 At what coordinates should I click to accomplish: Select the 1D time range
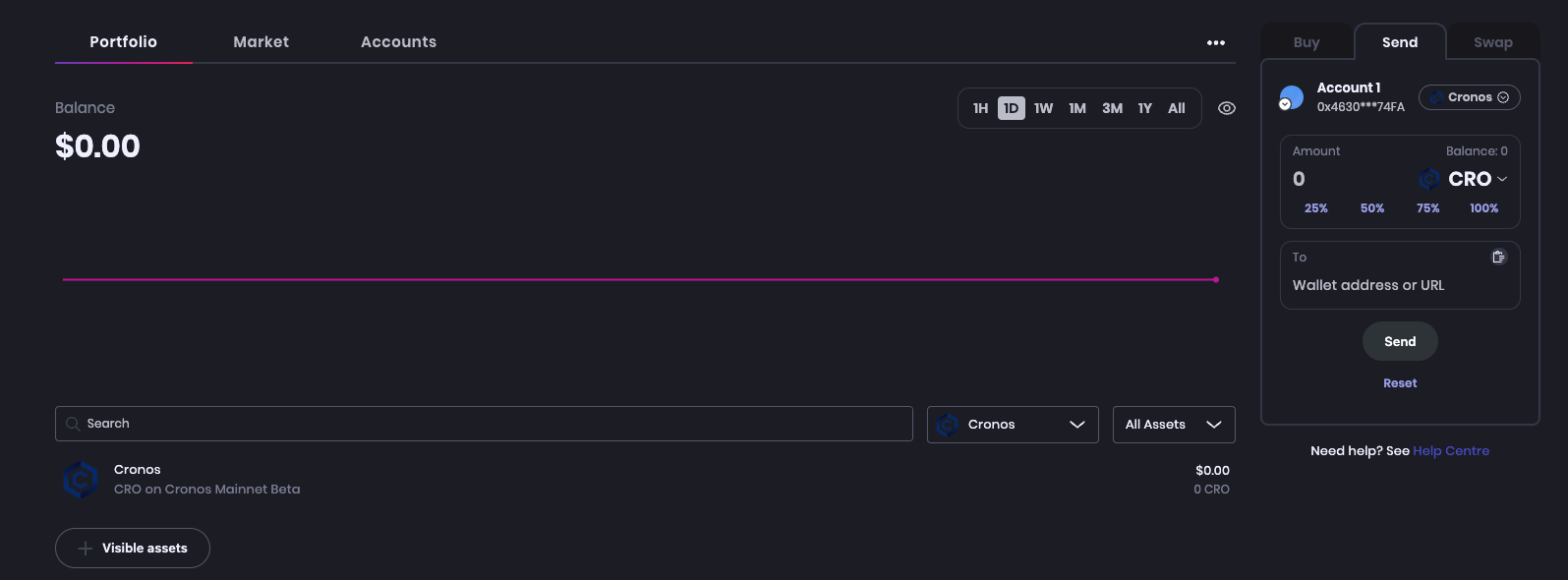[x=1011, y=108]
